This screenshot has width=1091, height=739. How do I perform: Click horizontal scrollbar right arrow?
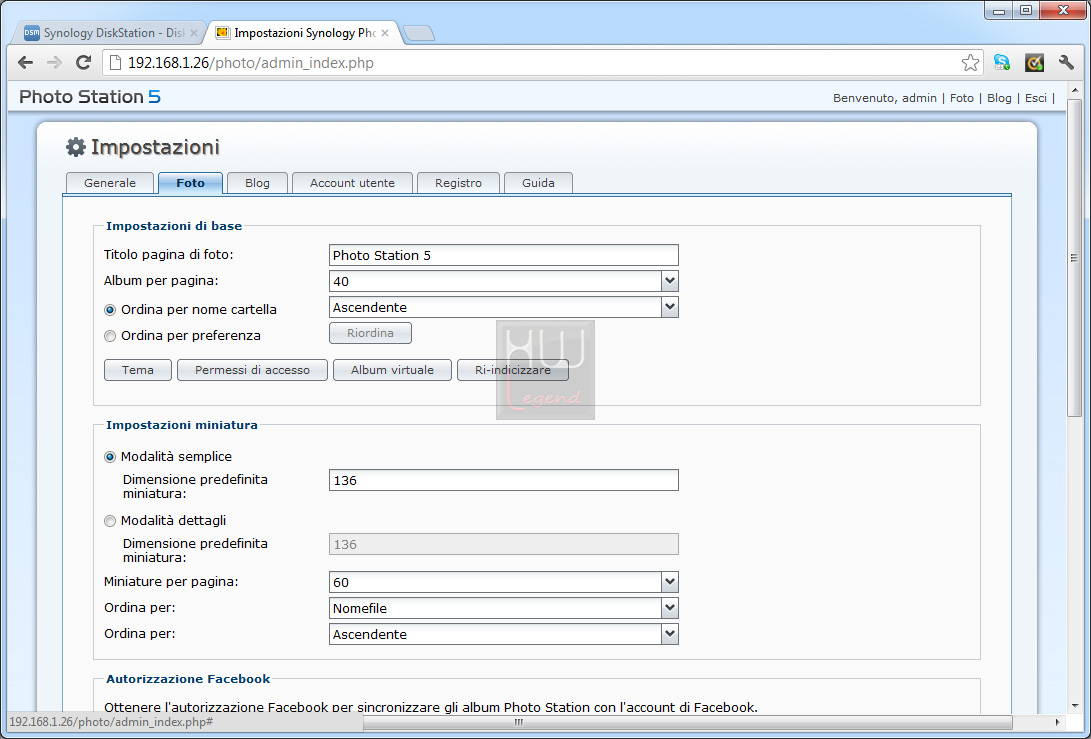click(x=1058, y=722)
